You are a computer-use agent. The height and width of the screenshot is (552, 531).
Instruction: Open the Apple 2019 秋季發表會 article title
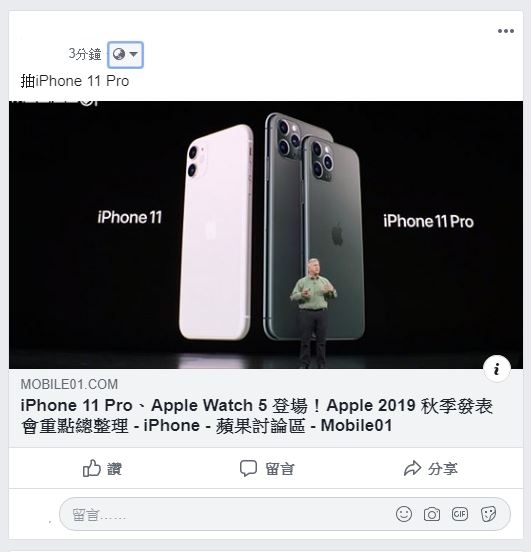point(256,415)
